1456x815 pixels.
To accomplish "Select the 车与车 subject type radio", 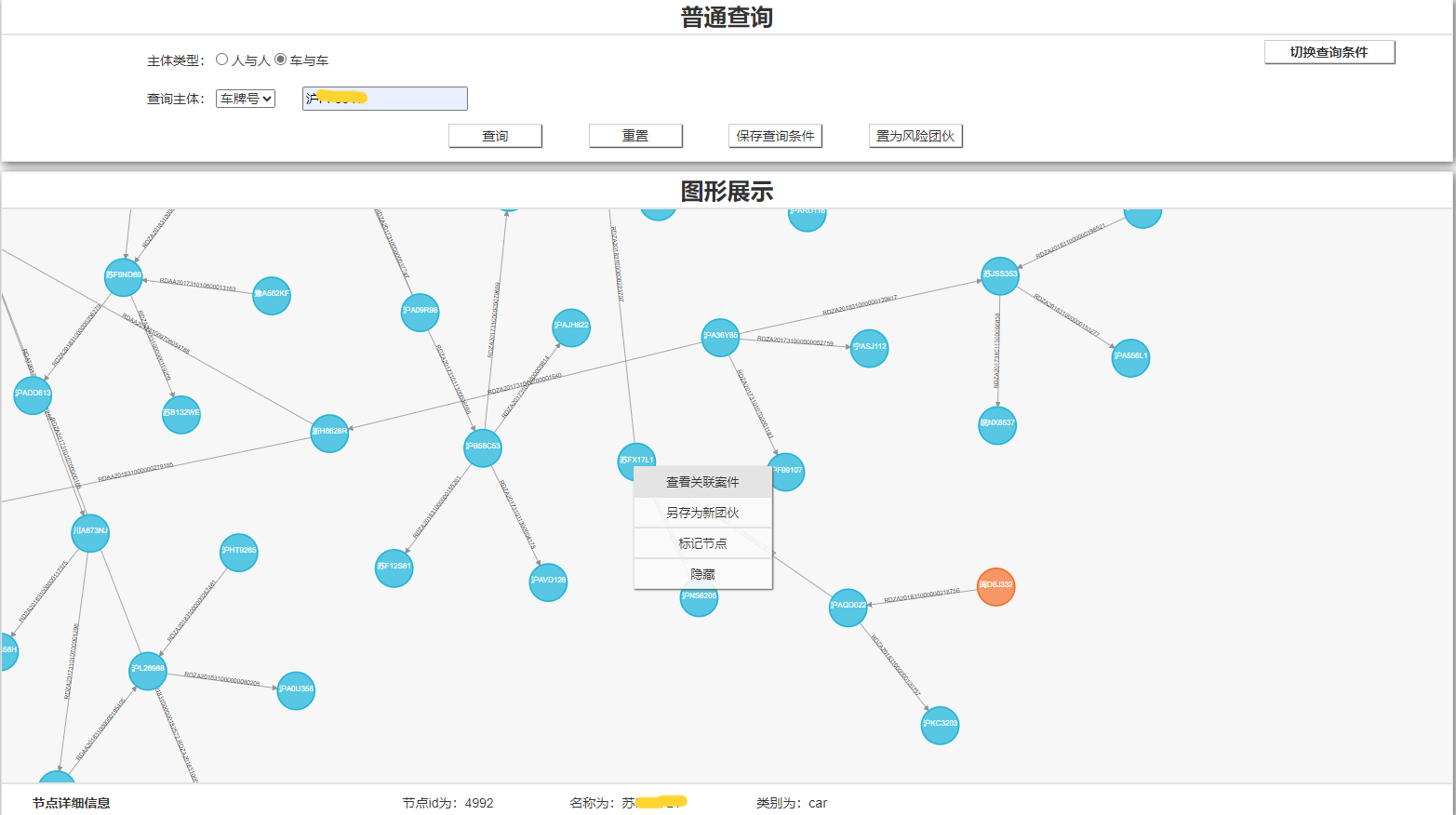I will tap(280, 60).
